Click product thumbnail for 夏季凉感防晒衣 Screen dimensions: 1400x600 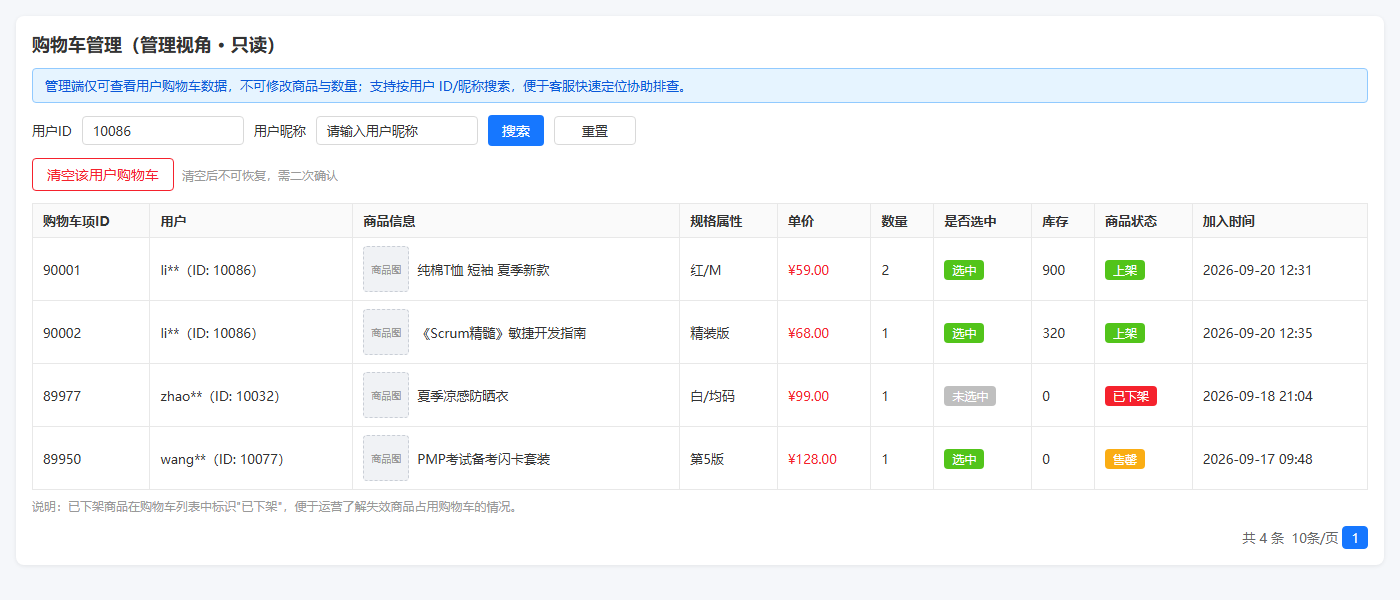[386, 396]
